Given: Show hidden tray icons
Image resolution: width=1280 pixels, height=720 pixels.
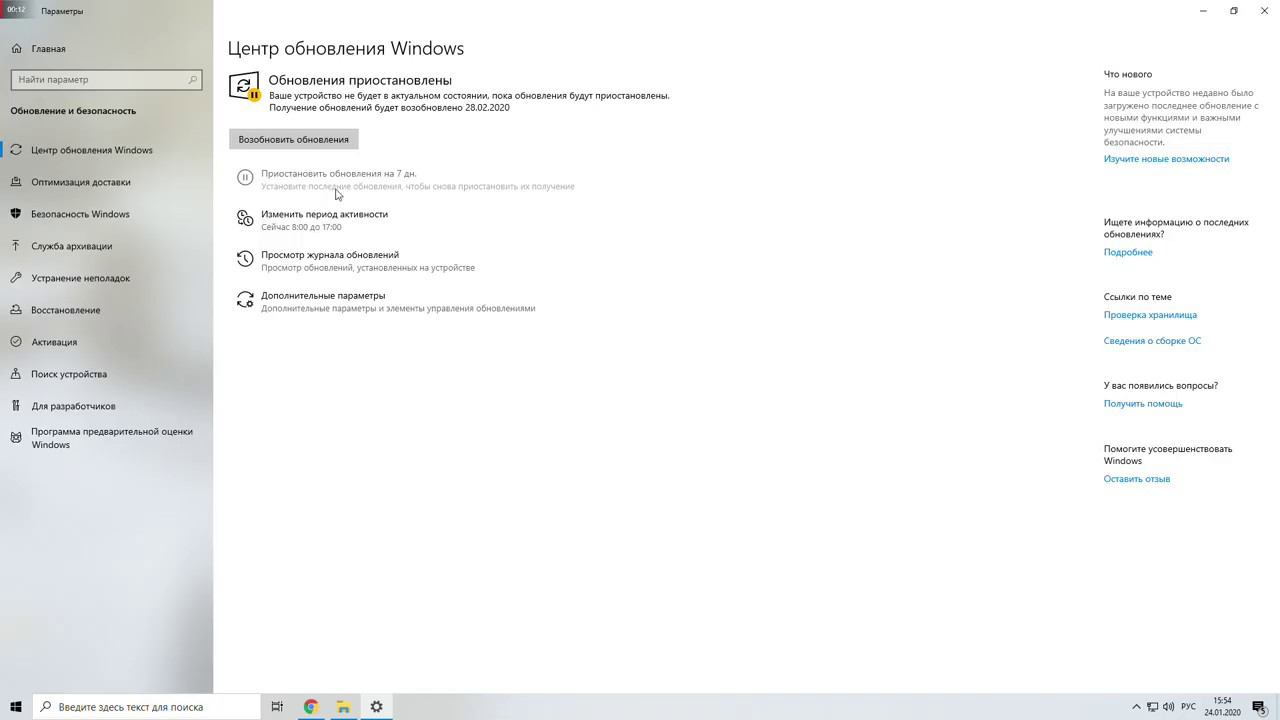Looking at the screenshot, I should point(1136,707).
